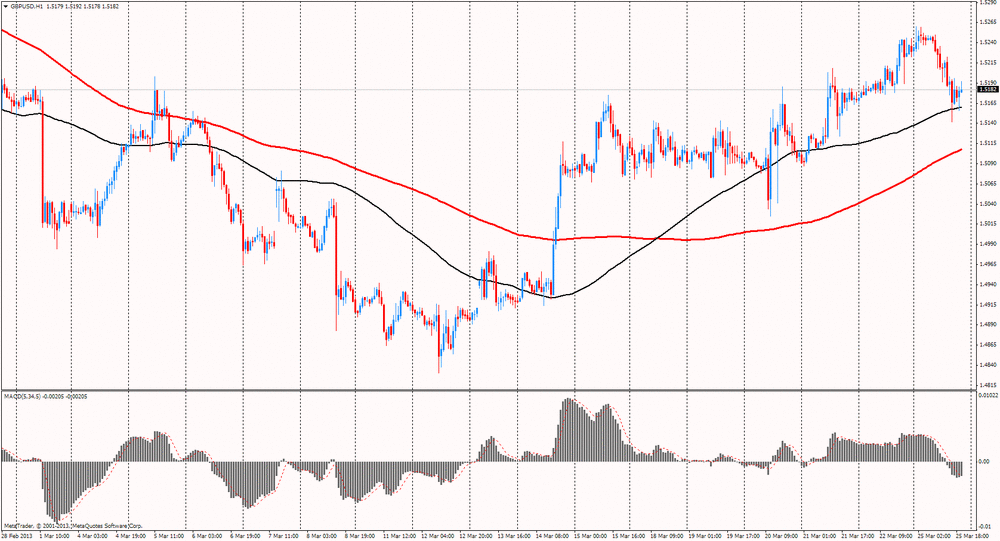
Task: Click the 1.4940 price axis label
Action: pos(988,284)
